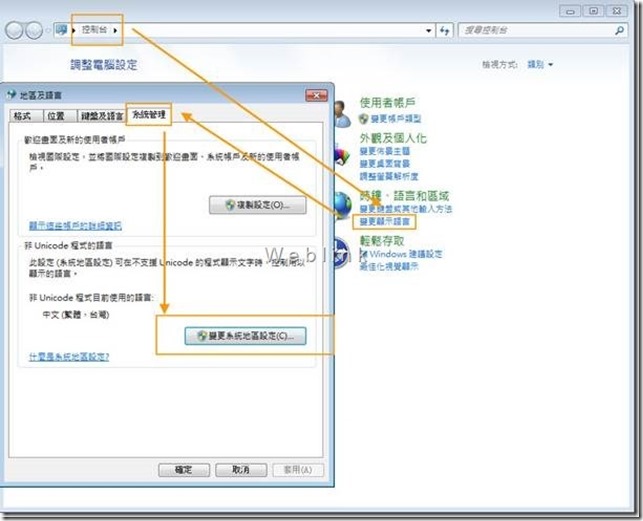Open the 輕鬆存取 category icon
This screenshot has width=643, height=521.
pos(342,253)
